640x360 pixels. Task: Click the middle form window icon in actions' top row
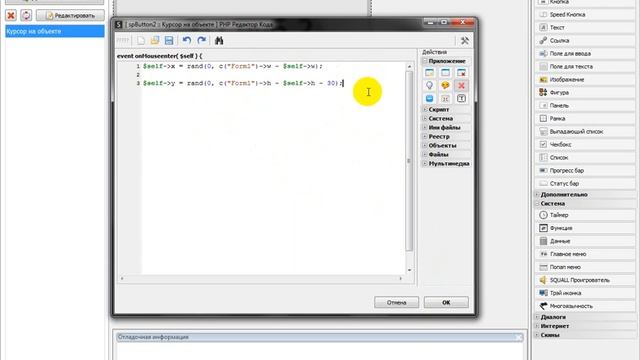click(445, 73)
